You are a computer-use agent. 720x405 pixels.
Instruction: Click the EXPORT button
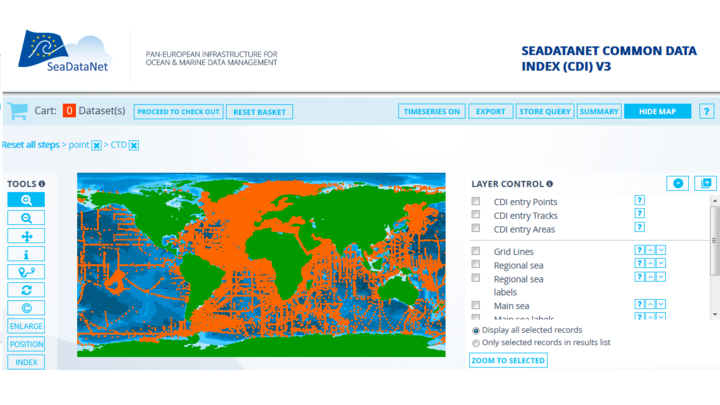(x=490, y=111)
